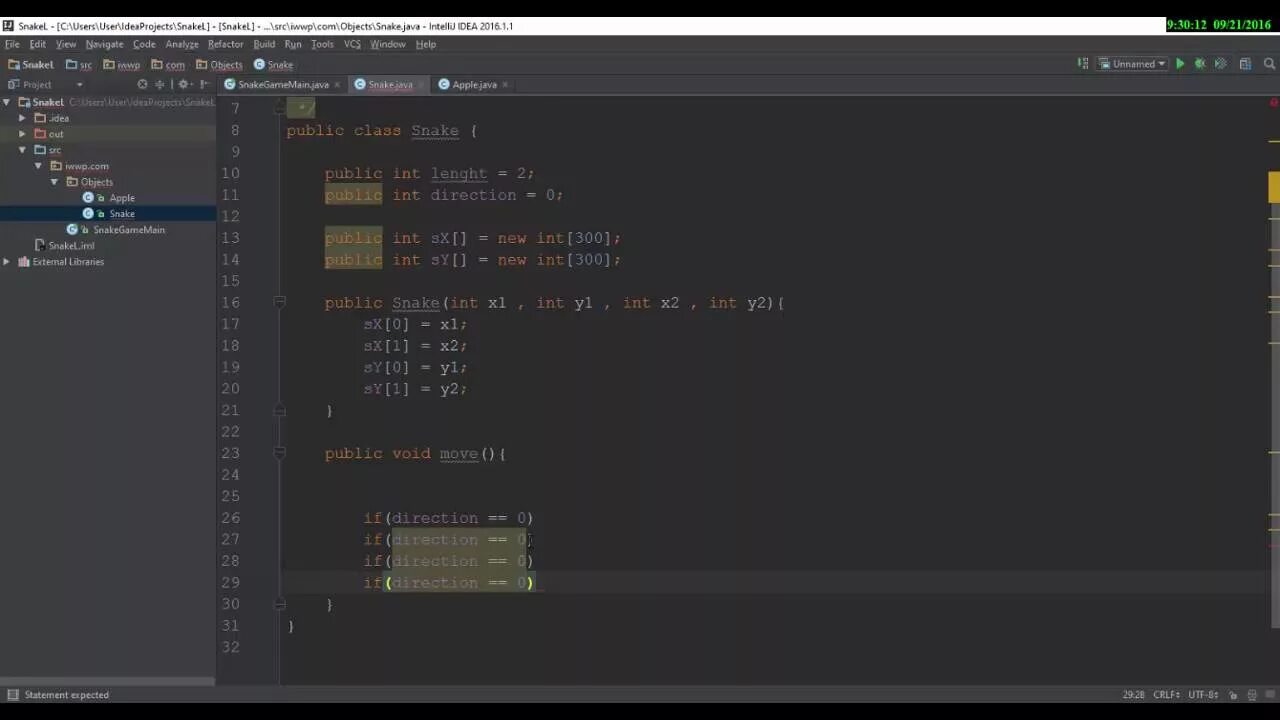This screenshot has width=1280, height=720.
Task: Change CRLF line separator in status bar
Action: click(x=1166, y=695)
